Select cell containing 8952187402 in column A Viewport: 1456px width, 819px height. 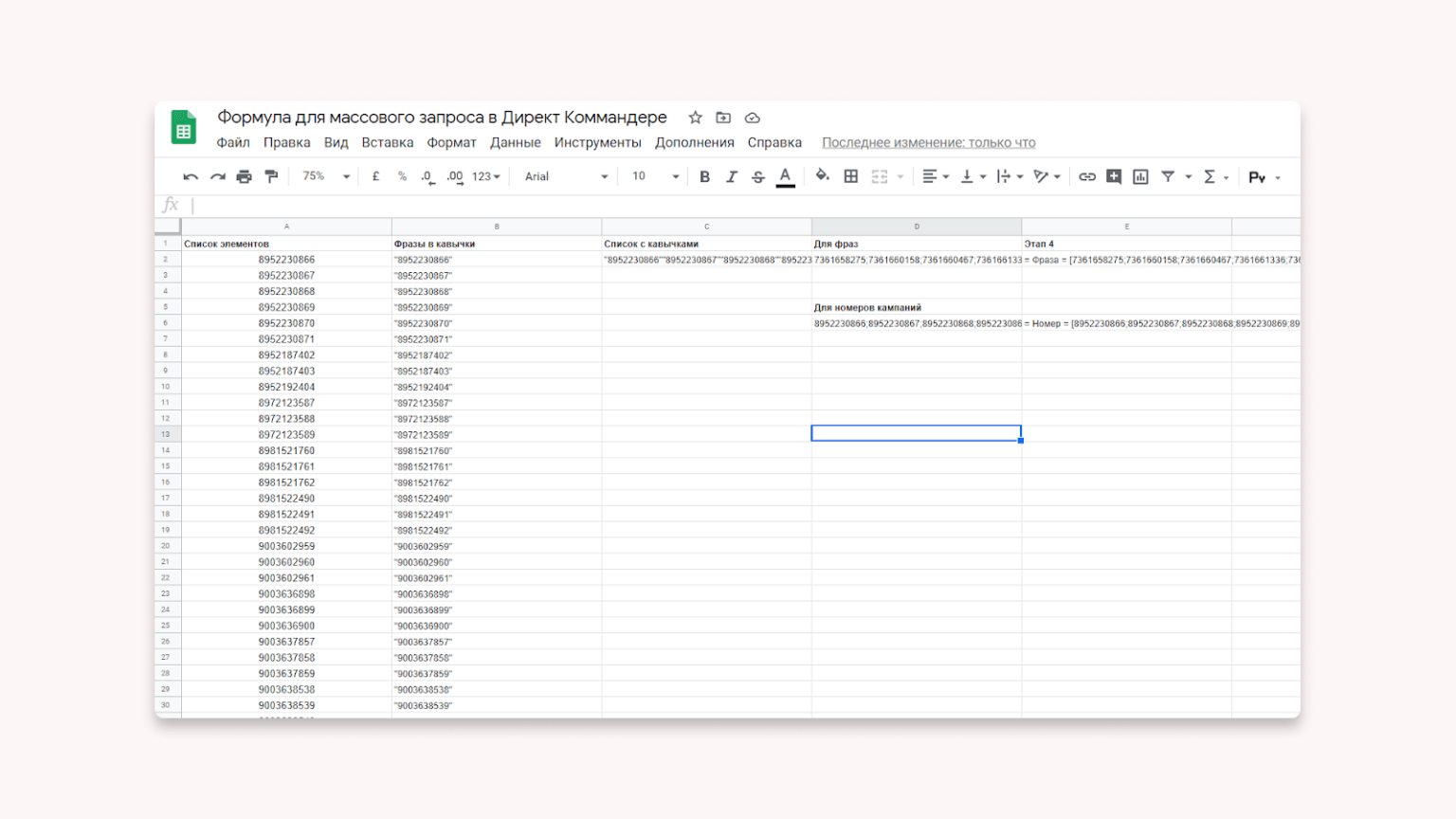[286, 355]
